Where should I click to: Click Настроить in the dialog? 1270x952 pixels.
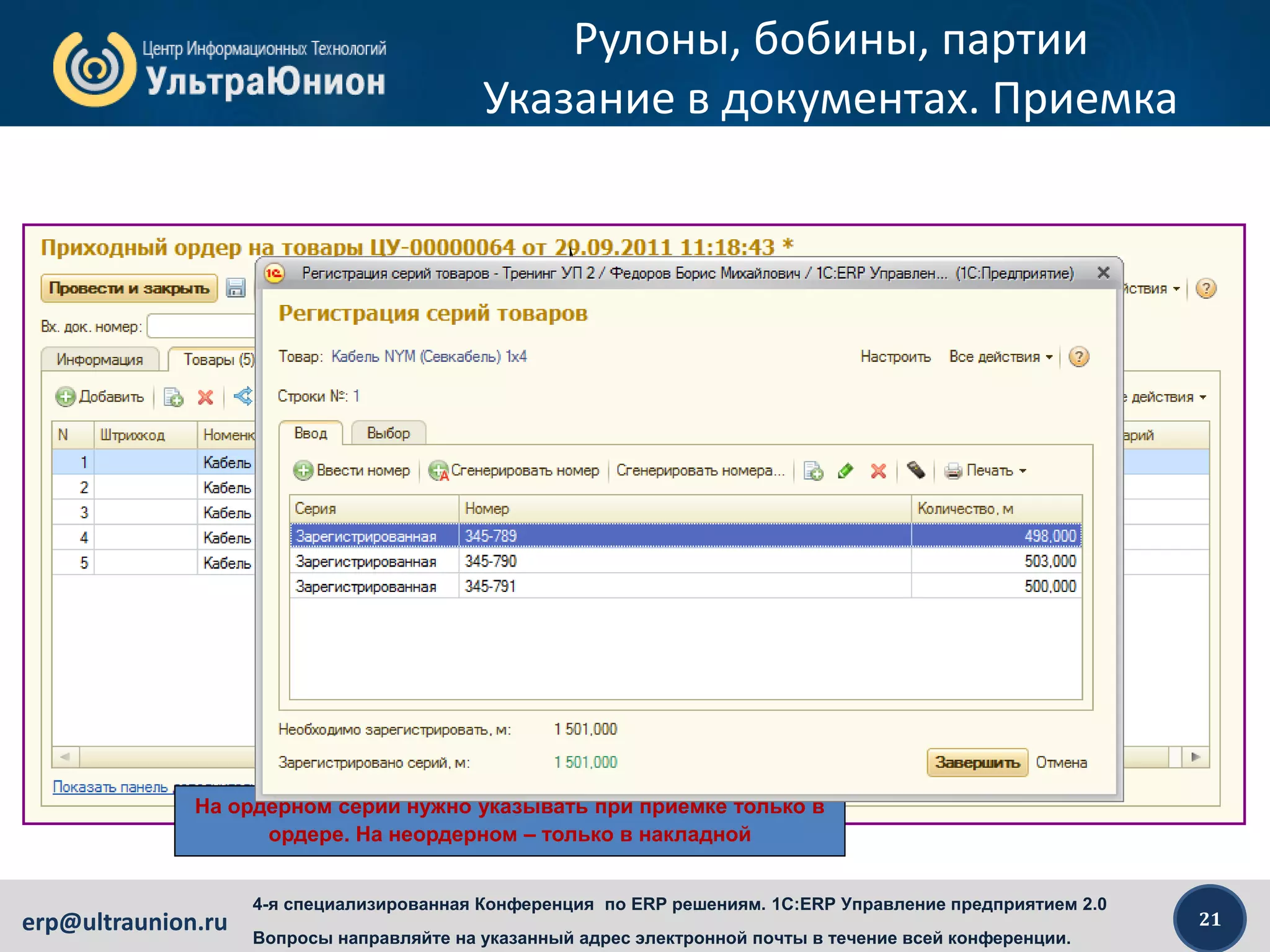(x=895, y=357)
